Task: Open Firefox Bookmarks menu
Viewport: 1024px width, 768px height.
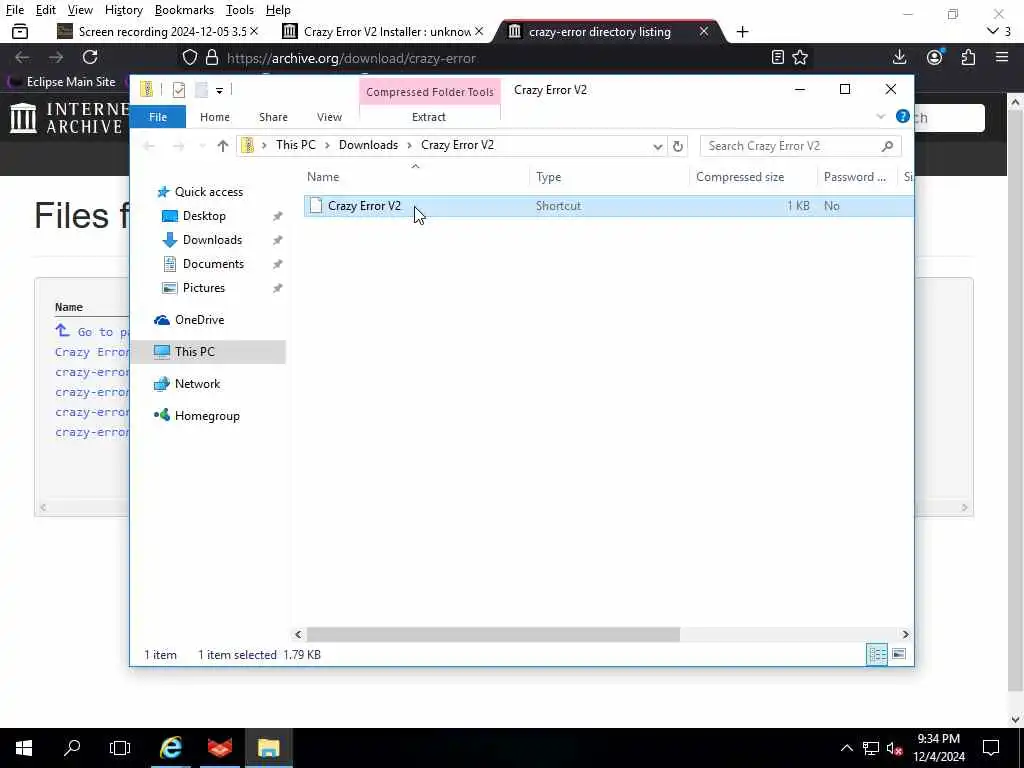Action: [x=184, y=10]
